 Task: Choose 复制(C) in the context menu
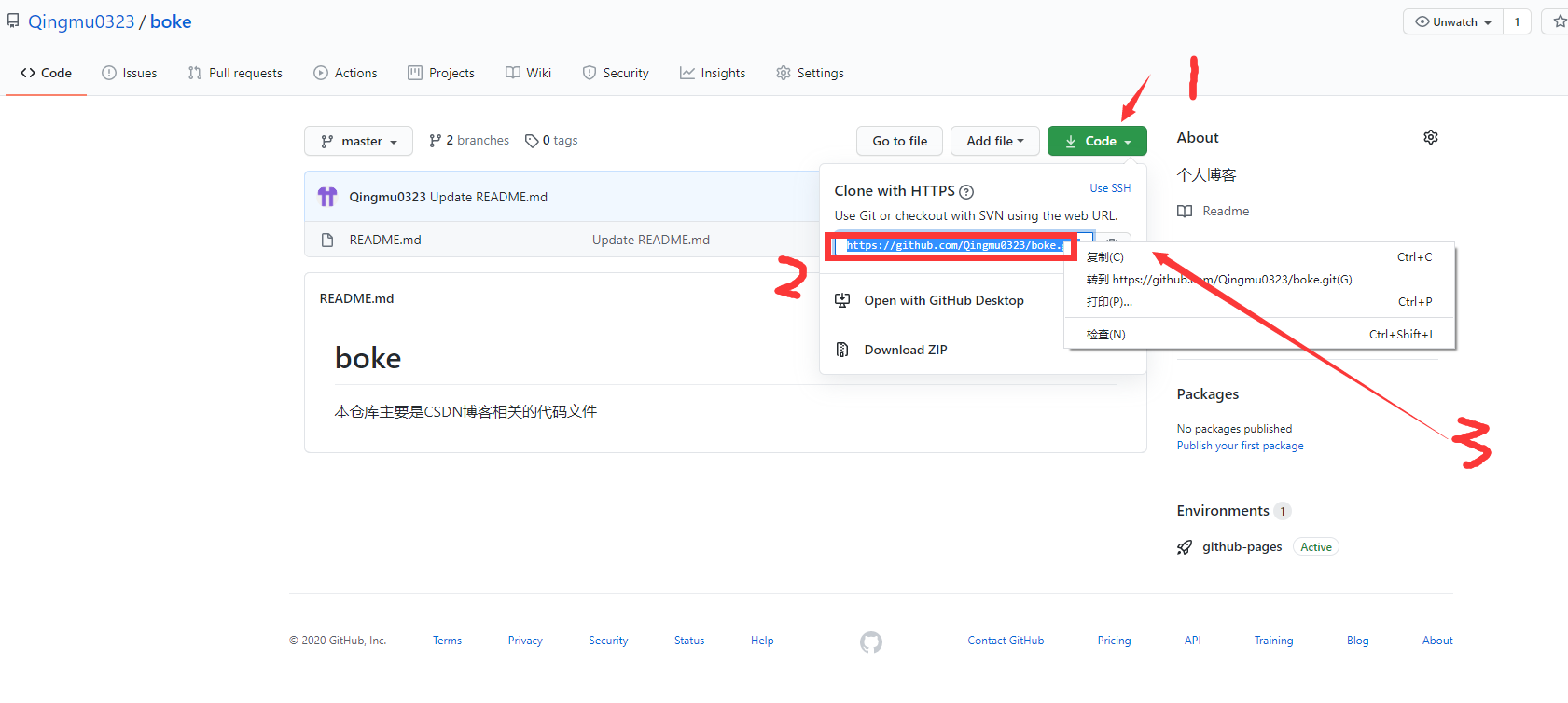[1259, 256]
